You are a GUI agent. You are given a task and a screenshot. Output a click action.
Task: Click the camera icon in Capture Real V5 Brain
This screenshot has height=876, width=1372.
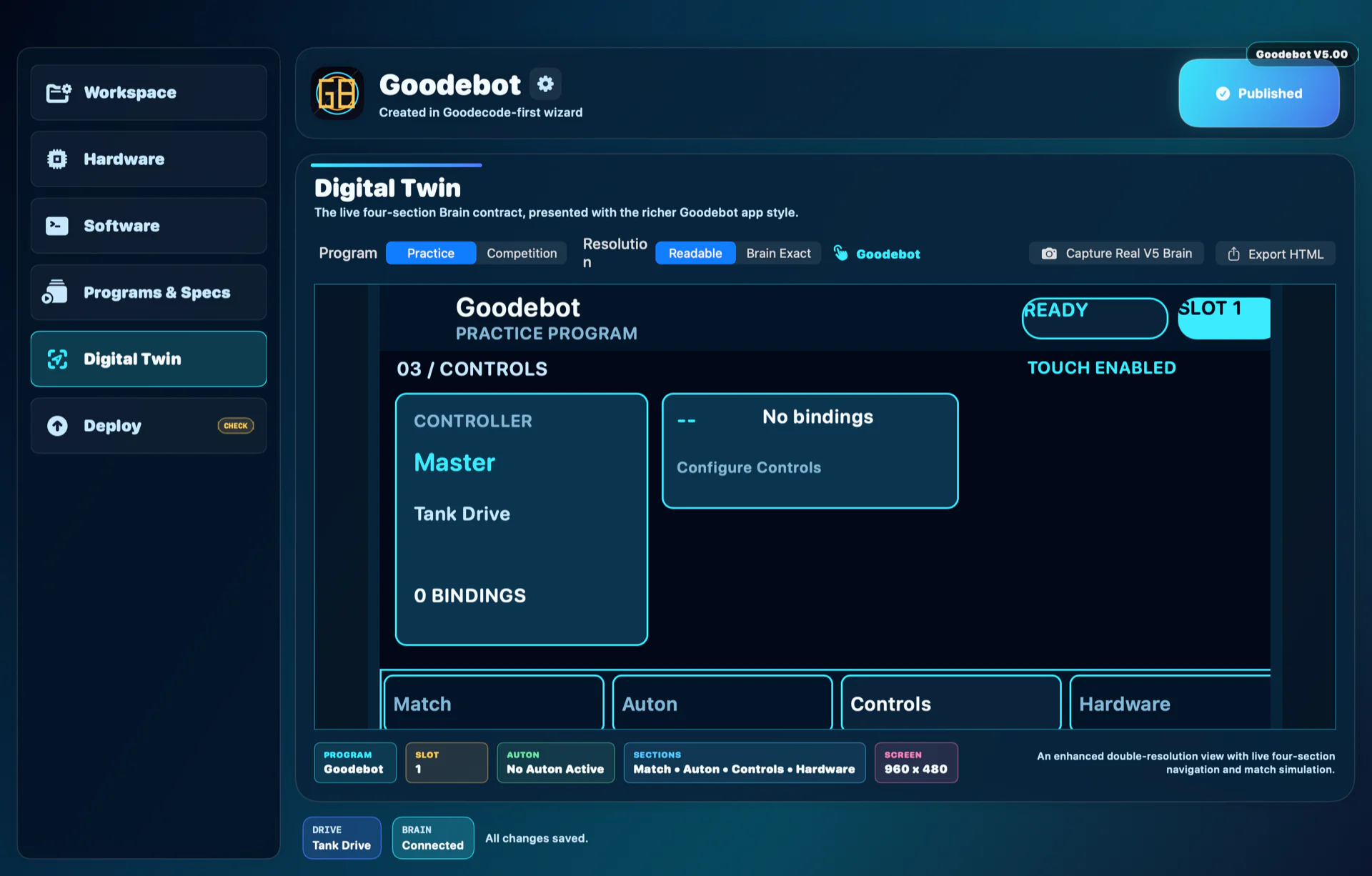pyautogui.click(x=1048, y=254)
